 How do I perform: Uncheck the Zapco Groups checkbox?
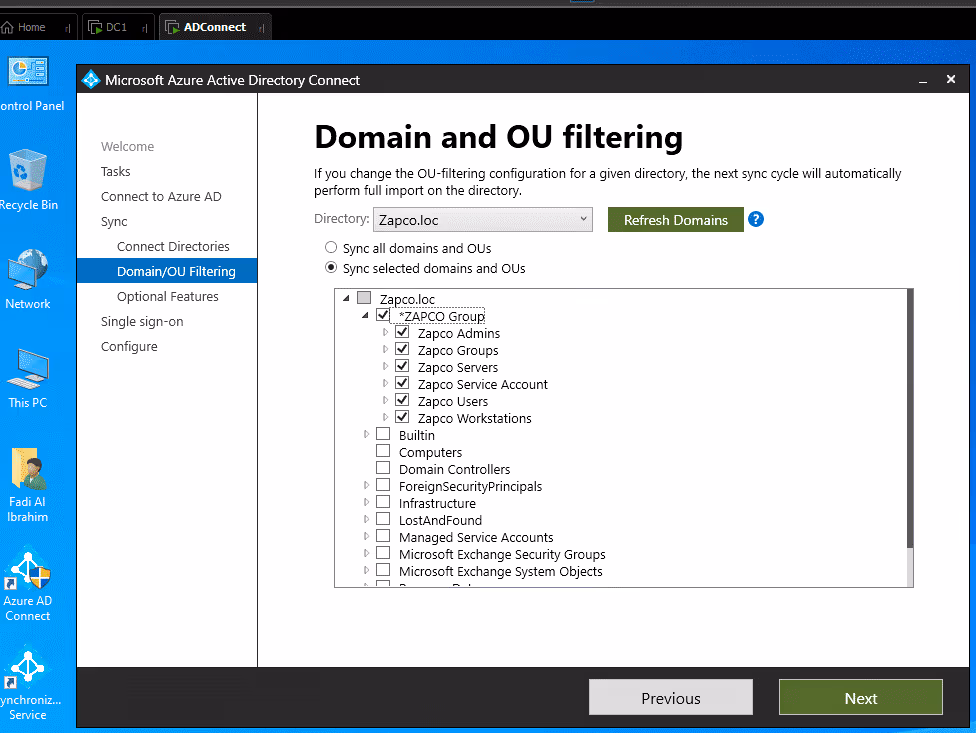[402, 349]
